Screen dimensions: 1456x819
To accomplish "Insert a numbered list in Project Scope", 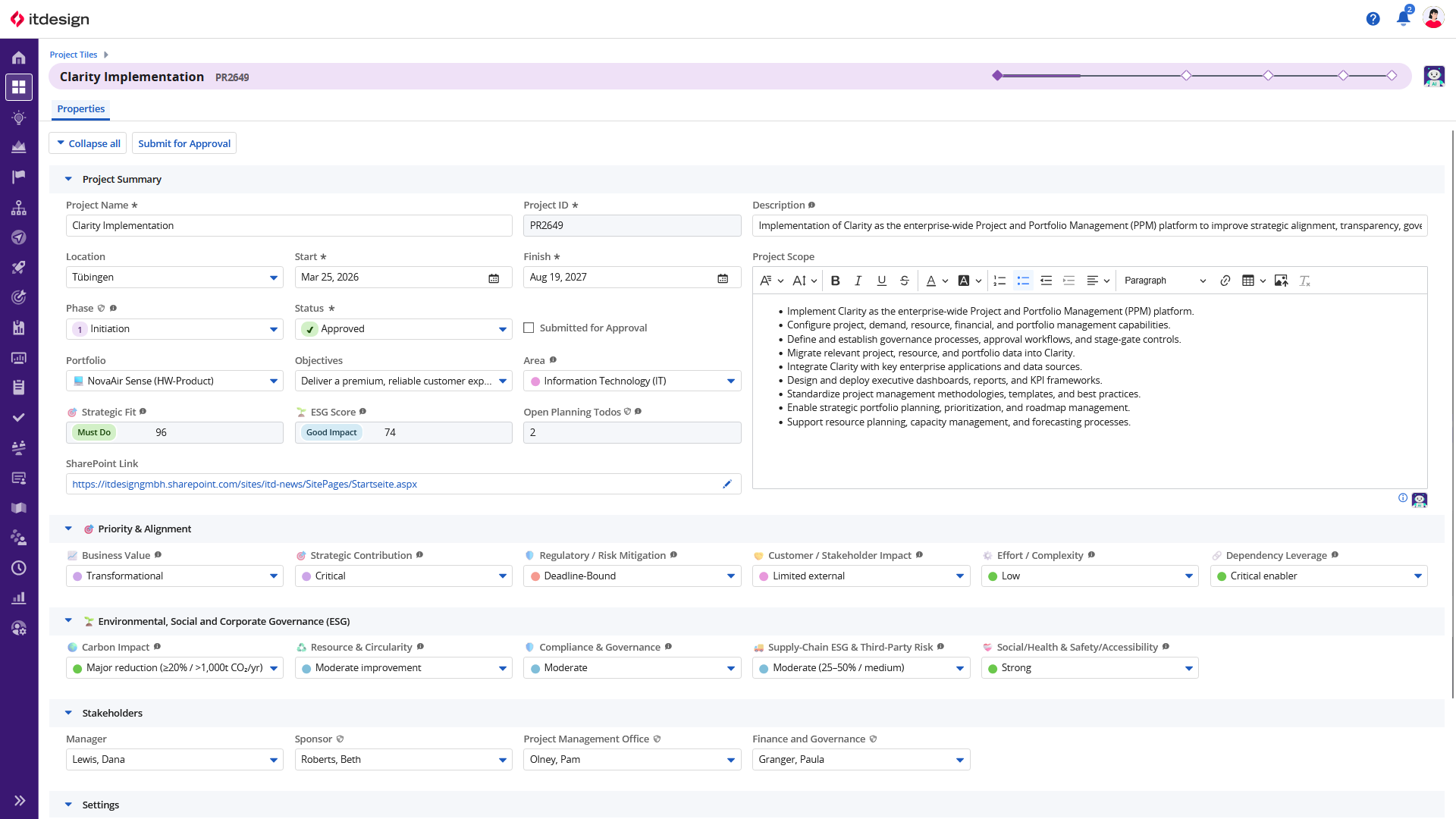I will tap(999, 281).
